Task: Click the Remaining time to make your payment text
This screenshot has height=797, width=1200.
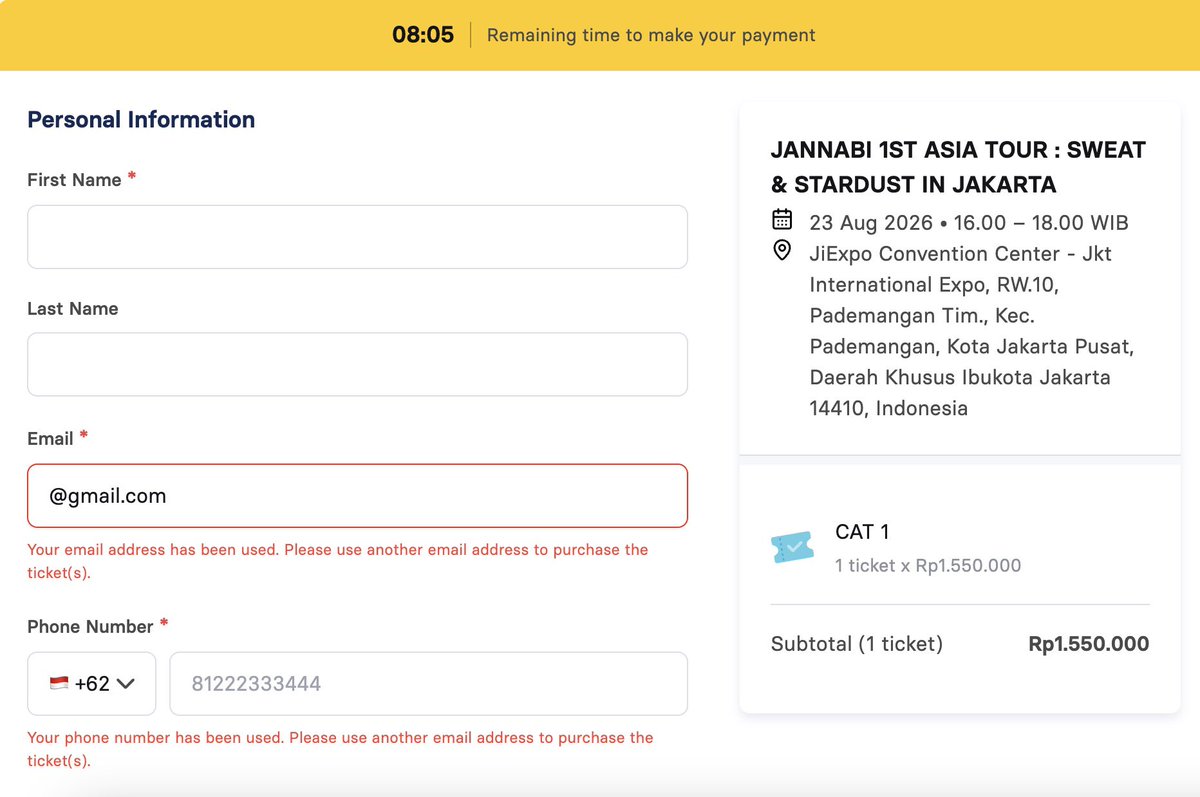Action: click(x=651, y=35)
